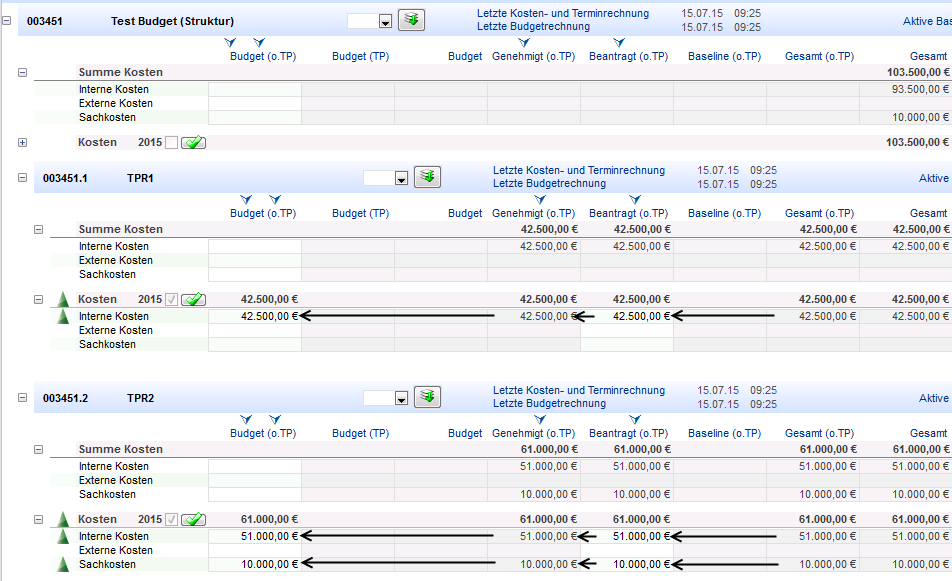Select project number 003451.1
The image size is (952, 581).
pyautogui.click(x=65, y=178)
